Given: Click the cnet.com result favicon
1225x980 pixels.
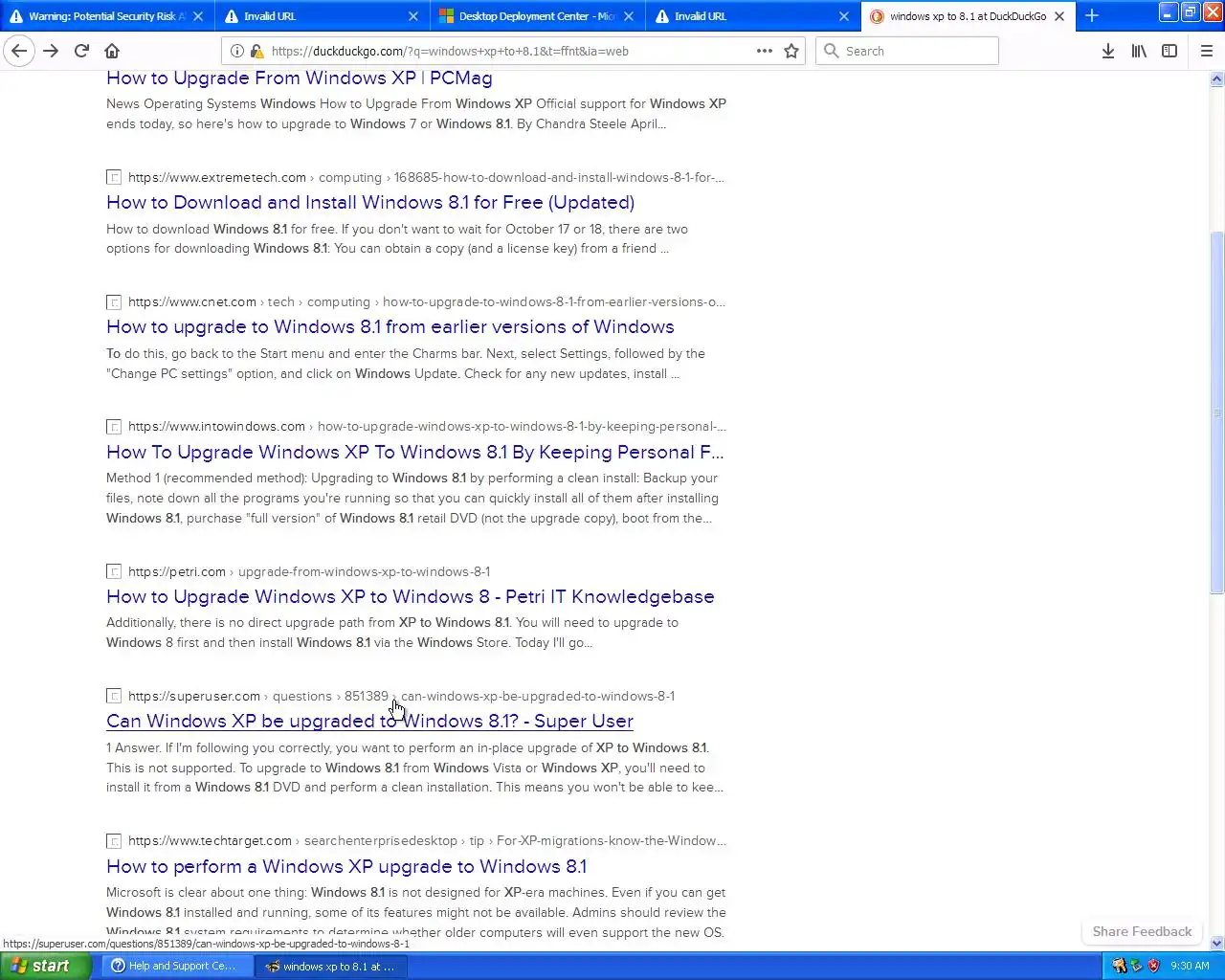Looking at the screenshot, I should [x=114, y=301].
